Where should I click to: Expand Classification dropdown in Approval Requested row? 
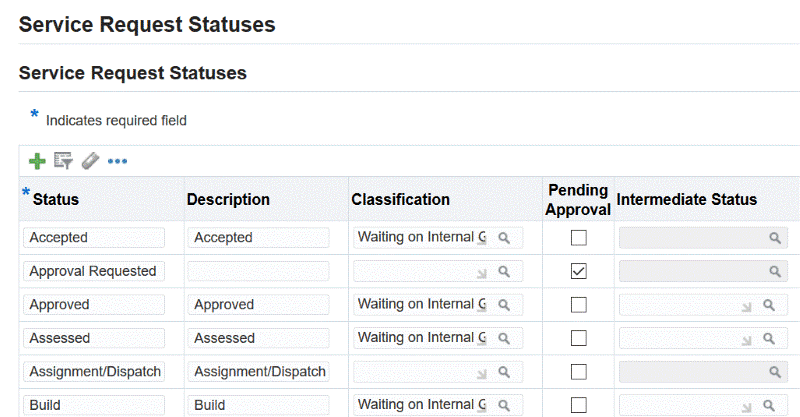(481, 272)
